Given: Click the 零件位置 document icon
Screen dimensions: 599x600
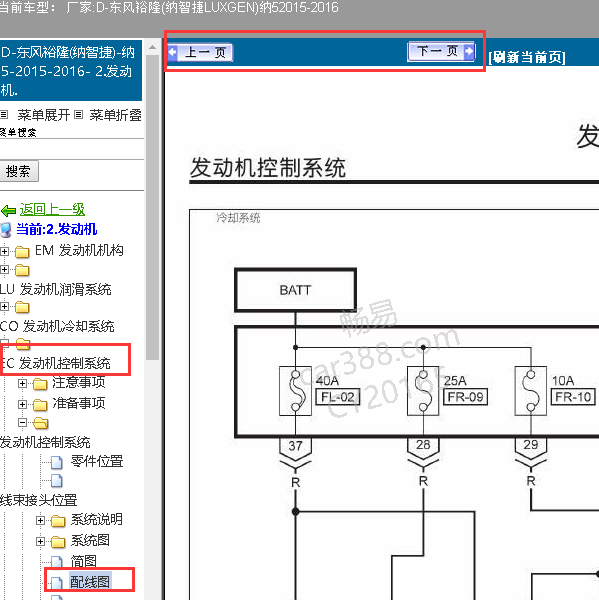Looking at the screenshot, I should click(x=57, y=462).
